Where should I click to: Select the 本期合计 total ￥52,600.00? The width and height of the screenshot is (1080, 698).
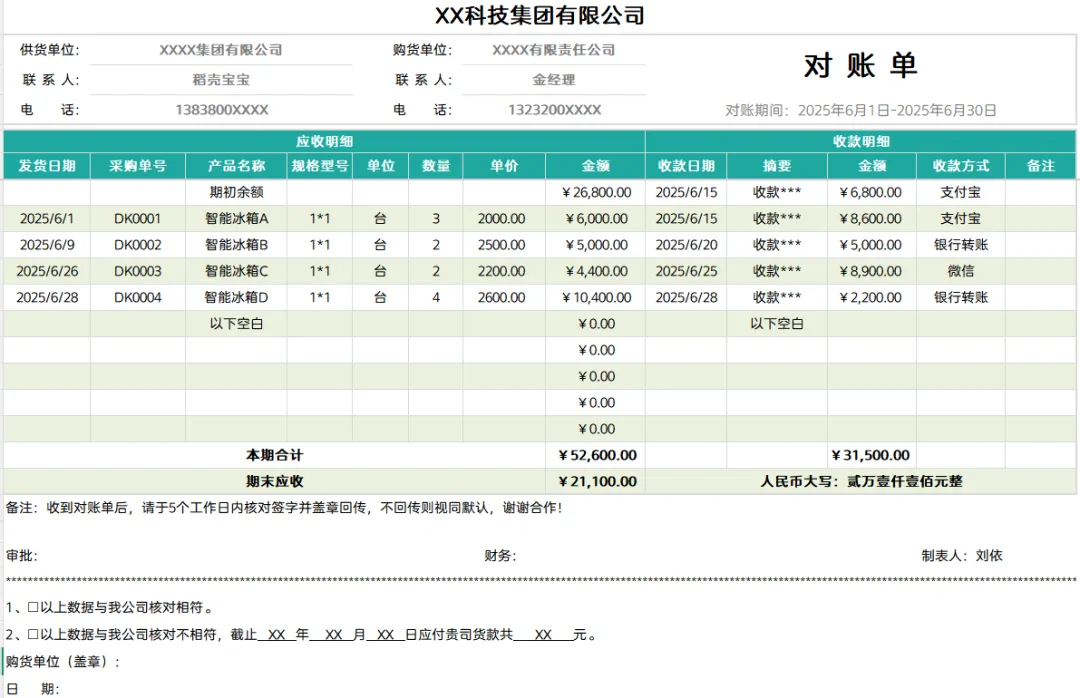click(x=596, y=455)
